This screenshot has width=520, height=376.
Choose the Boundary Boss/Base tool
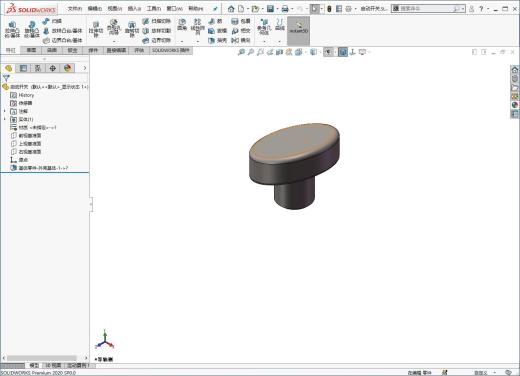pos(63,40)
